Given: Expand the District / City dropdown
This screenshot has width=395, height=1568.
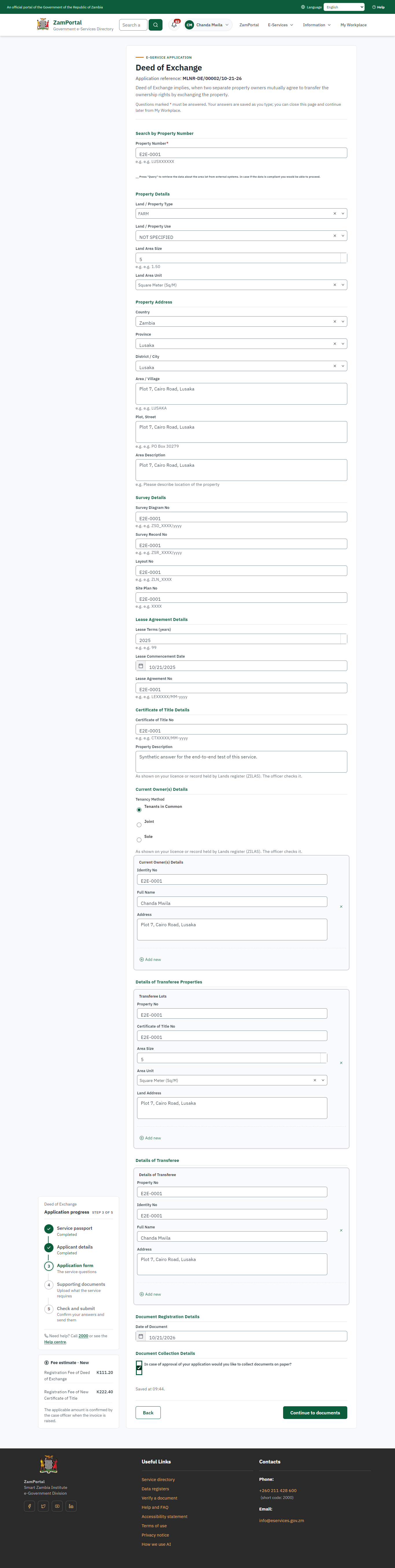Looking at the screenshot, I should pyautogui.click(x=343, y=366).
